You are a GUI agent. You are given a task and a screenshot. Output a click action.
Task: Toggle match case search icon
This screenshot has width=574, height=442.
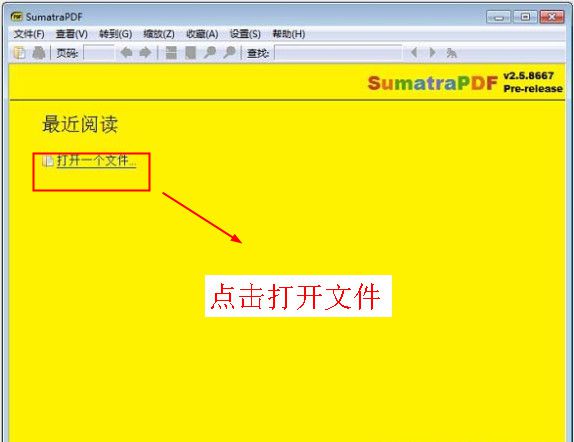pyautogui.click(x=451, y=53)
